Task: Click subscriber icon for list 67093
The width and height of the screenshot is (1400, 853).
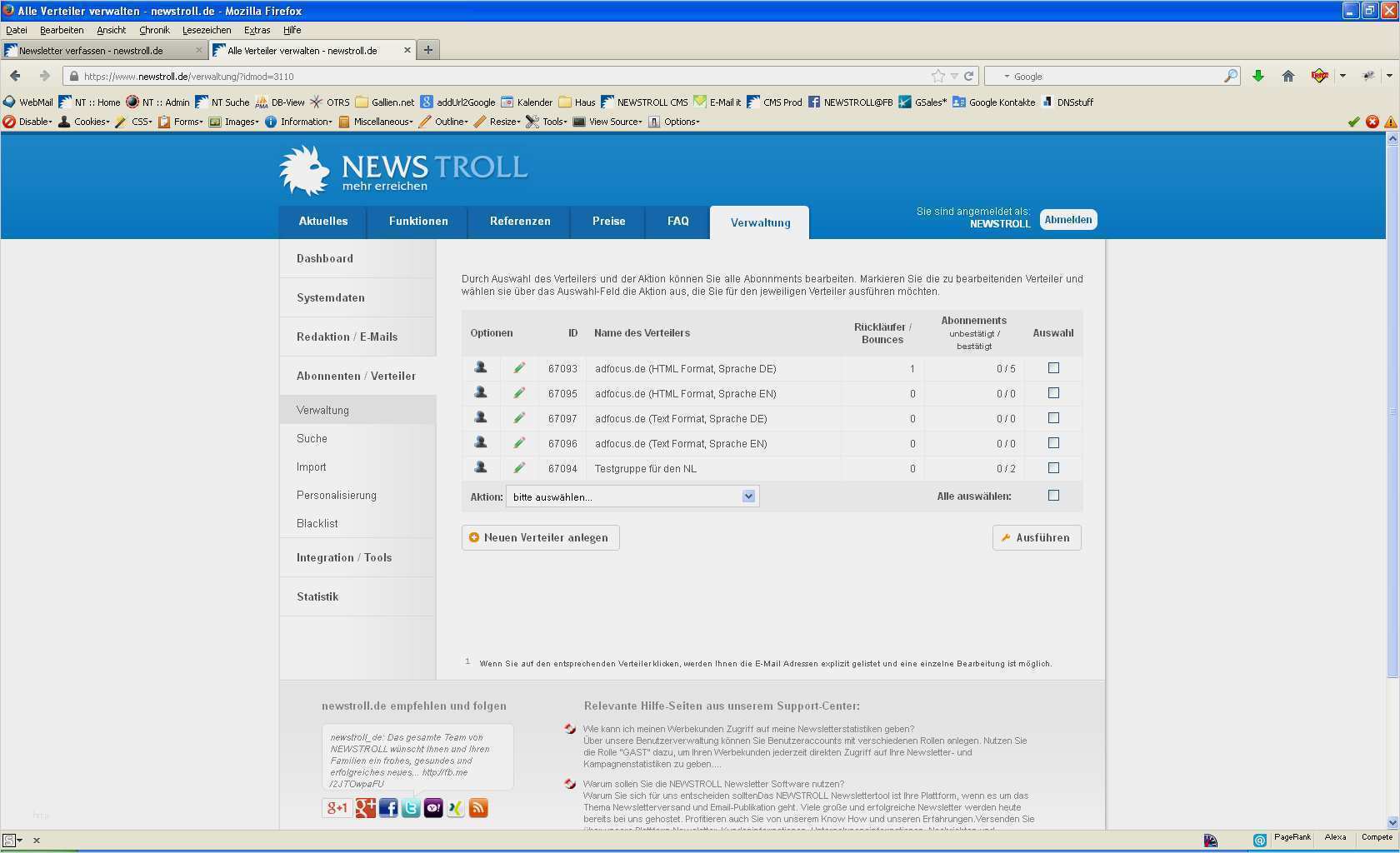Action: (481, 367)
